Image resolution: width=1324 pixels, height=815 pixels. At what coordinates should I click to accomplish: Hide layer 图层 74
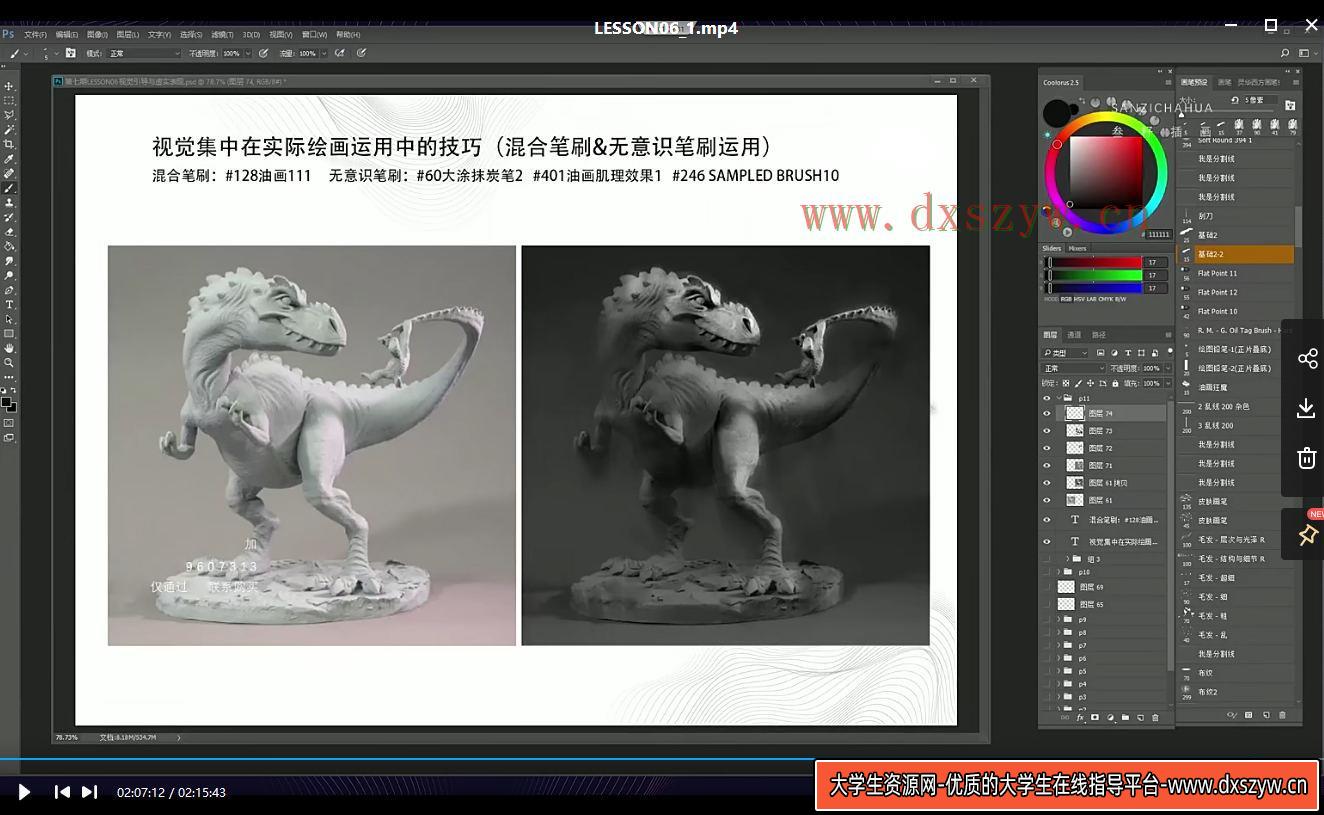[x=1047, y=413]
